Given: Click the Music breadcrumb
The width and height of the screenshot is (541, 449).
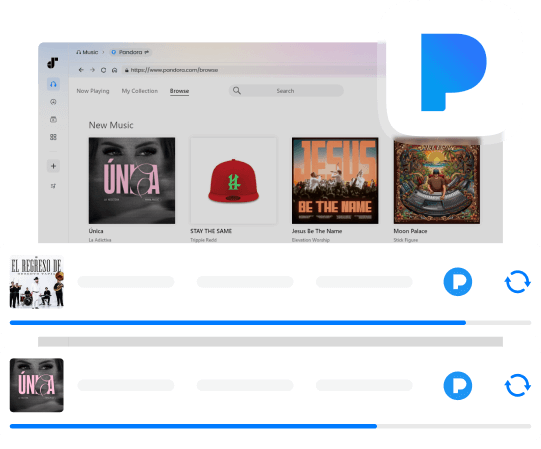Looking at the screenshot, I should (87, 52).
